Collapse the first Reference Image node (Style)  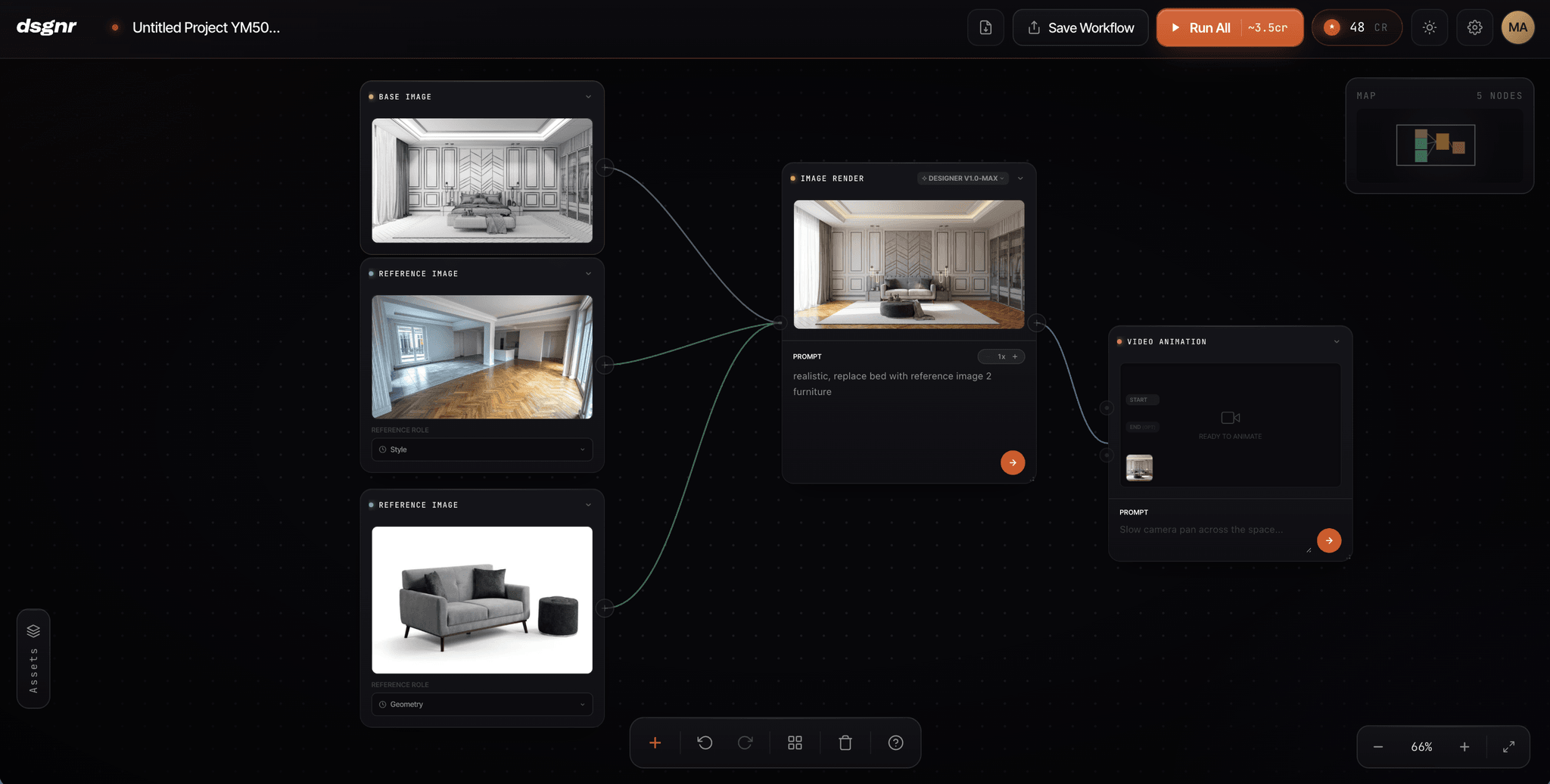[588, 274]
